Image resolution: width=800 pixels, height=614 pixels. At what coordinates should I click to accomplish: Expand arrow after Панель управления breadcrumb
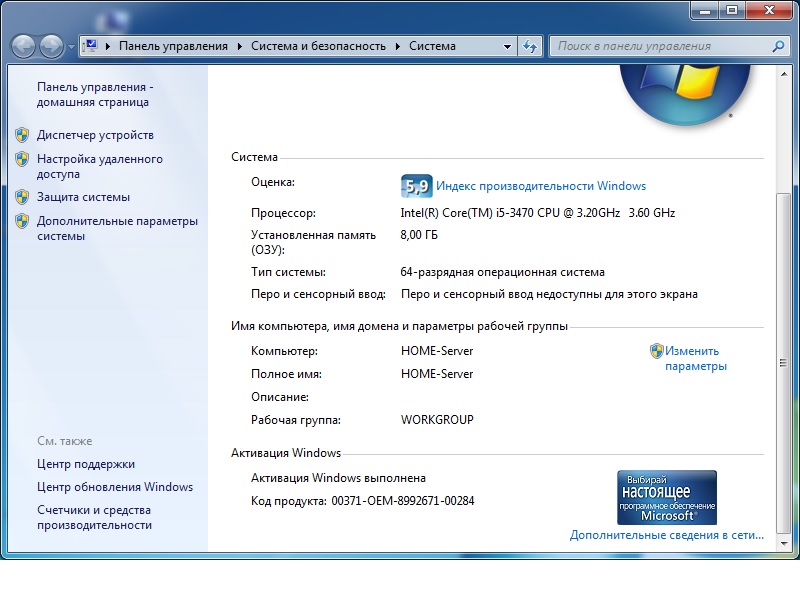click(240, 46)
